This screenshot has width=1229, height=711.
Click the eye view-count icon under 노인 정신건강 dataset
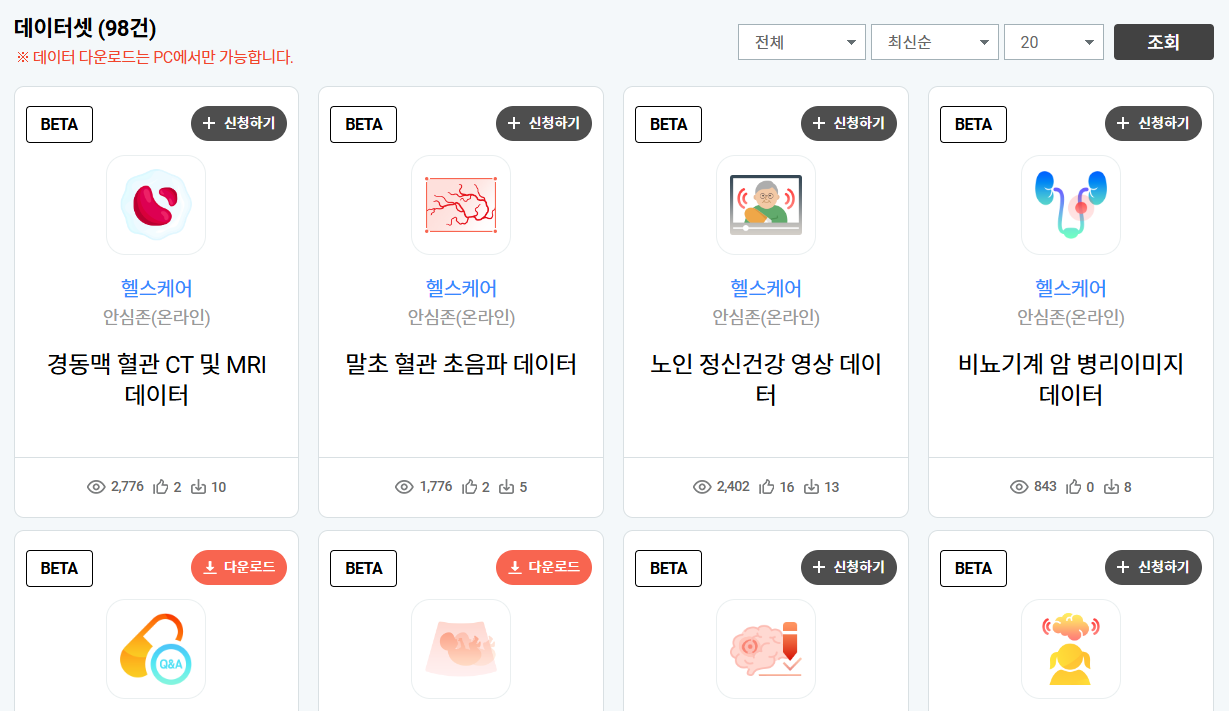701,487
